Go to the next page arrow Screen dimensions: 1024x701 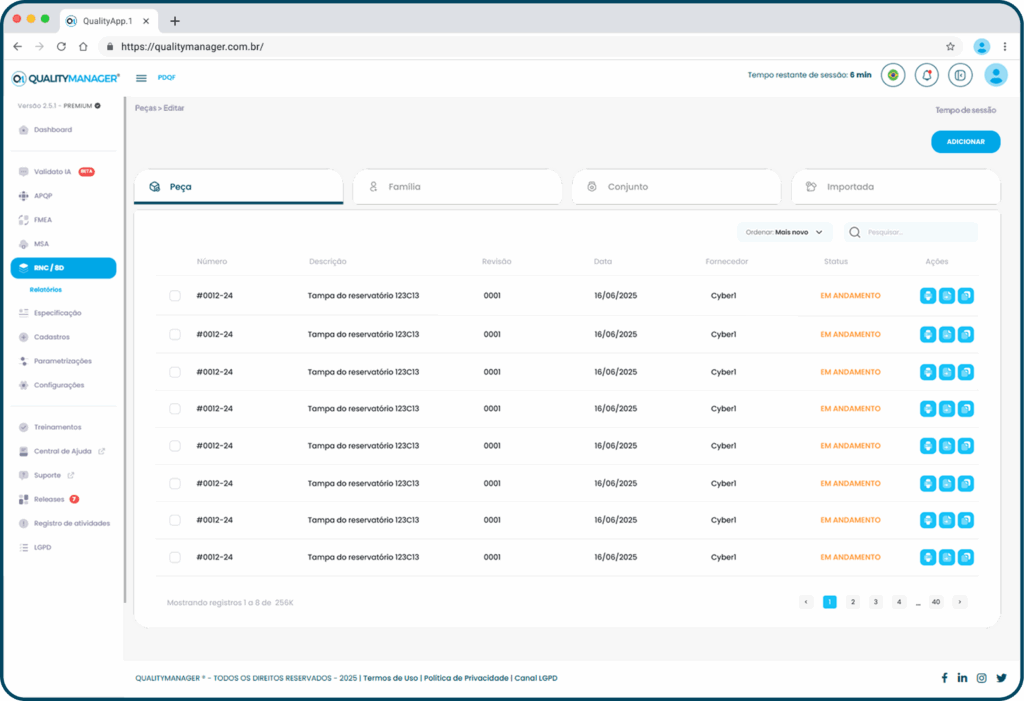(959, 602)
